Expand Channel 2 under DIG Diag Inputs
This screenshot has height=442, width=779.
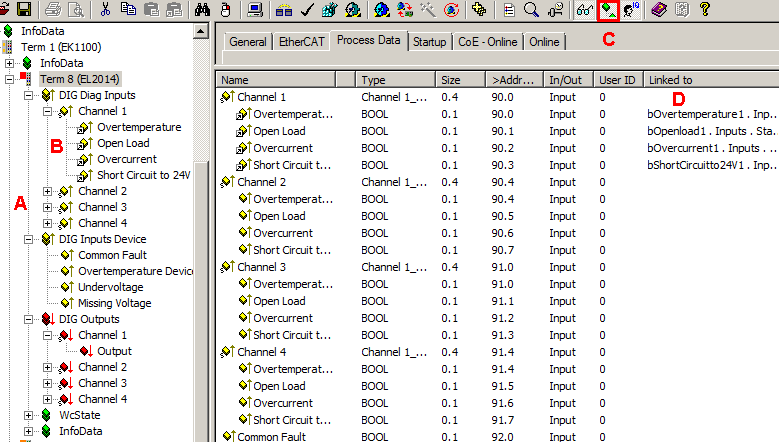48,191
